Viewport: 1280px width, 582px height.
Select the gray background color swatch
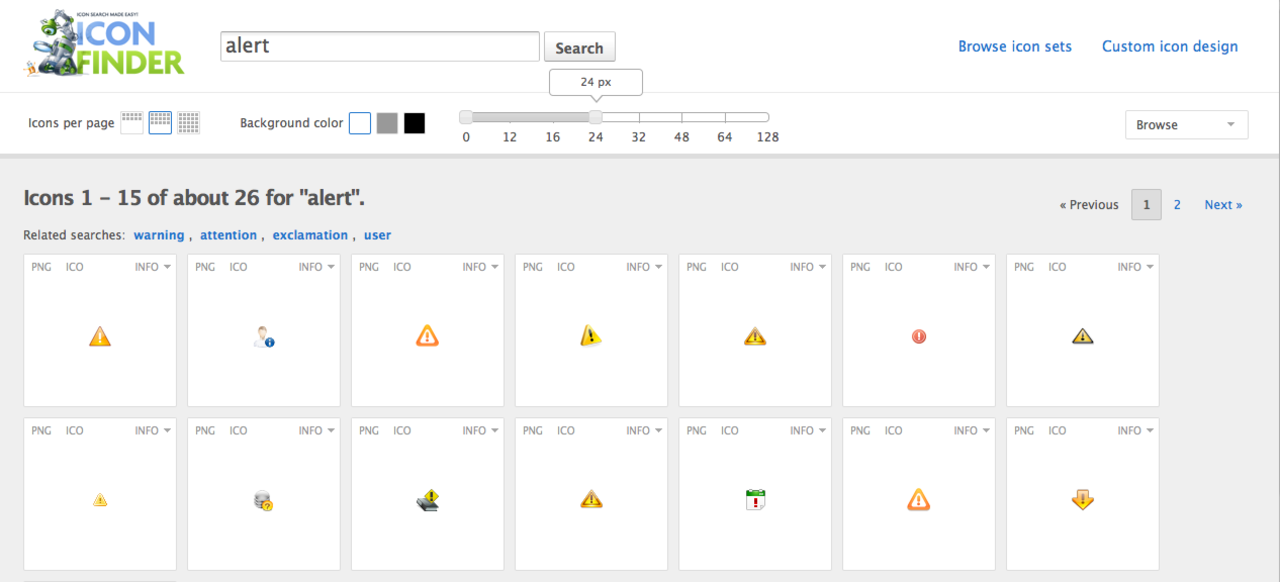(387, 122)
